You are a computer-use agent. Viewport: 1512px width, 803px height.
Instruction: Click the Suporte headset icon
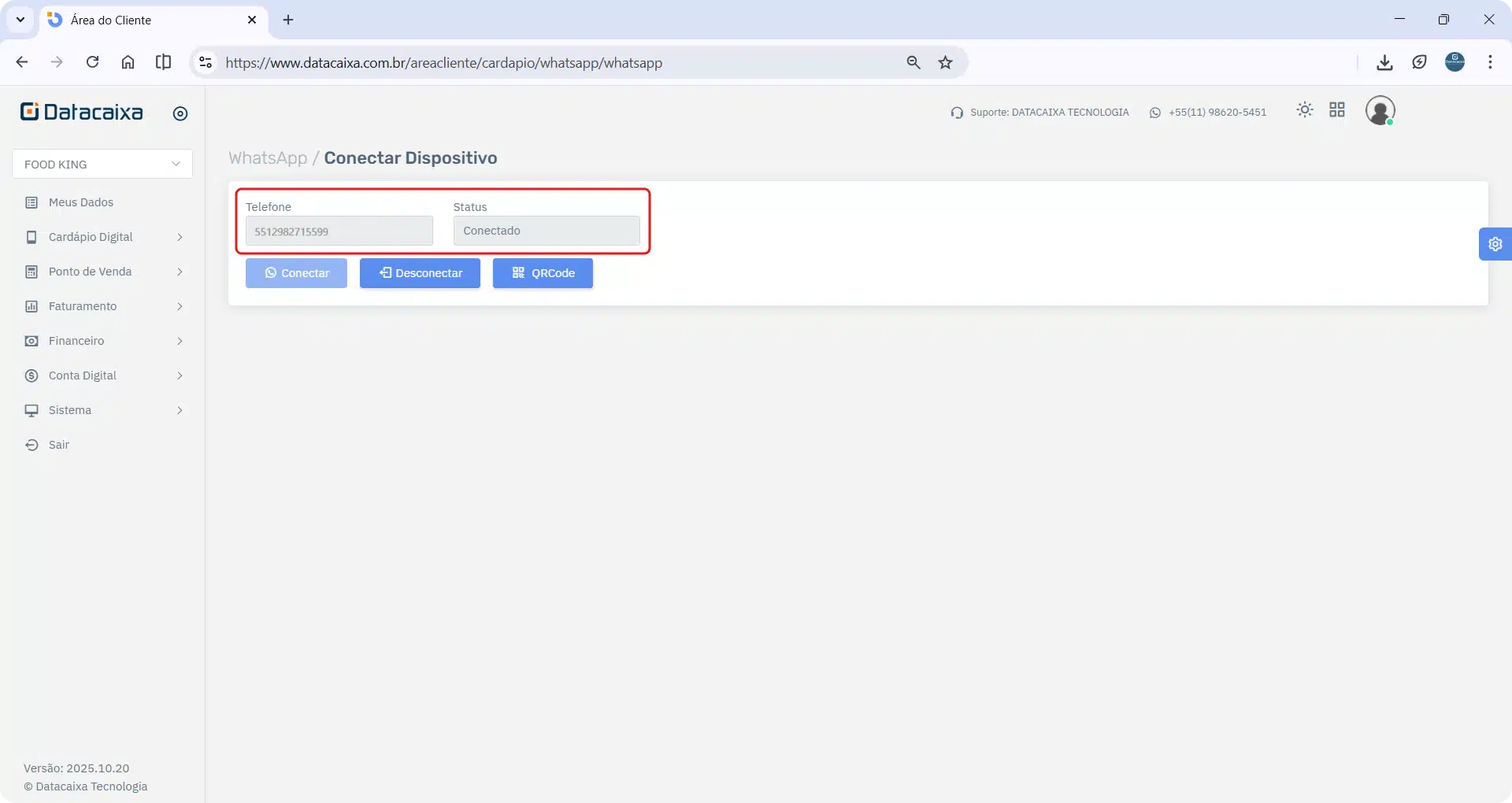957,113
